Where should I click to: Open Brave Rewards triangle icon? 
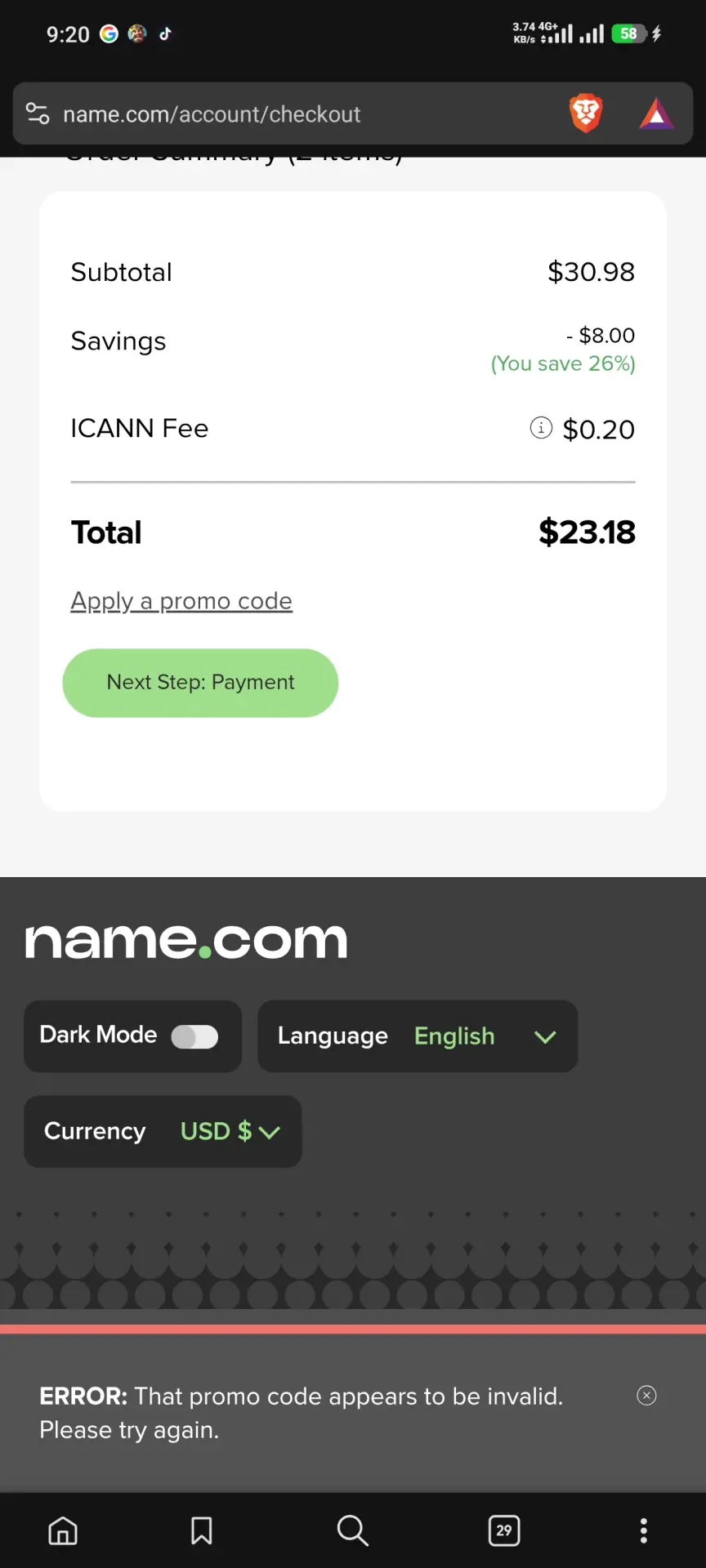point(656,114)
